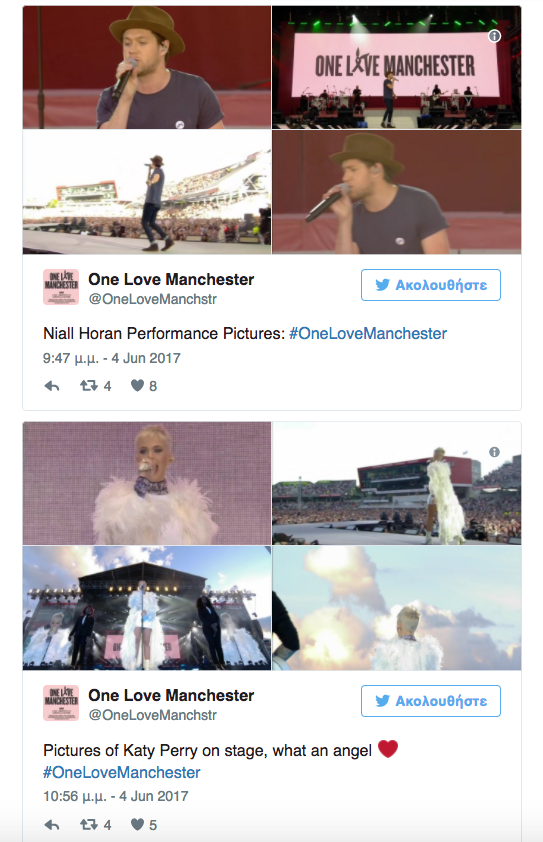View Katy Perry wide stage photo
The height and width of the screenshot is (842, 543).
click(x=147, y=608)
